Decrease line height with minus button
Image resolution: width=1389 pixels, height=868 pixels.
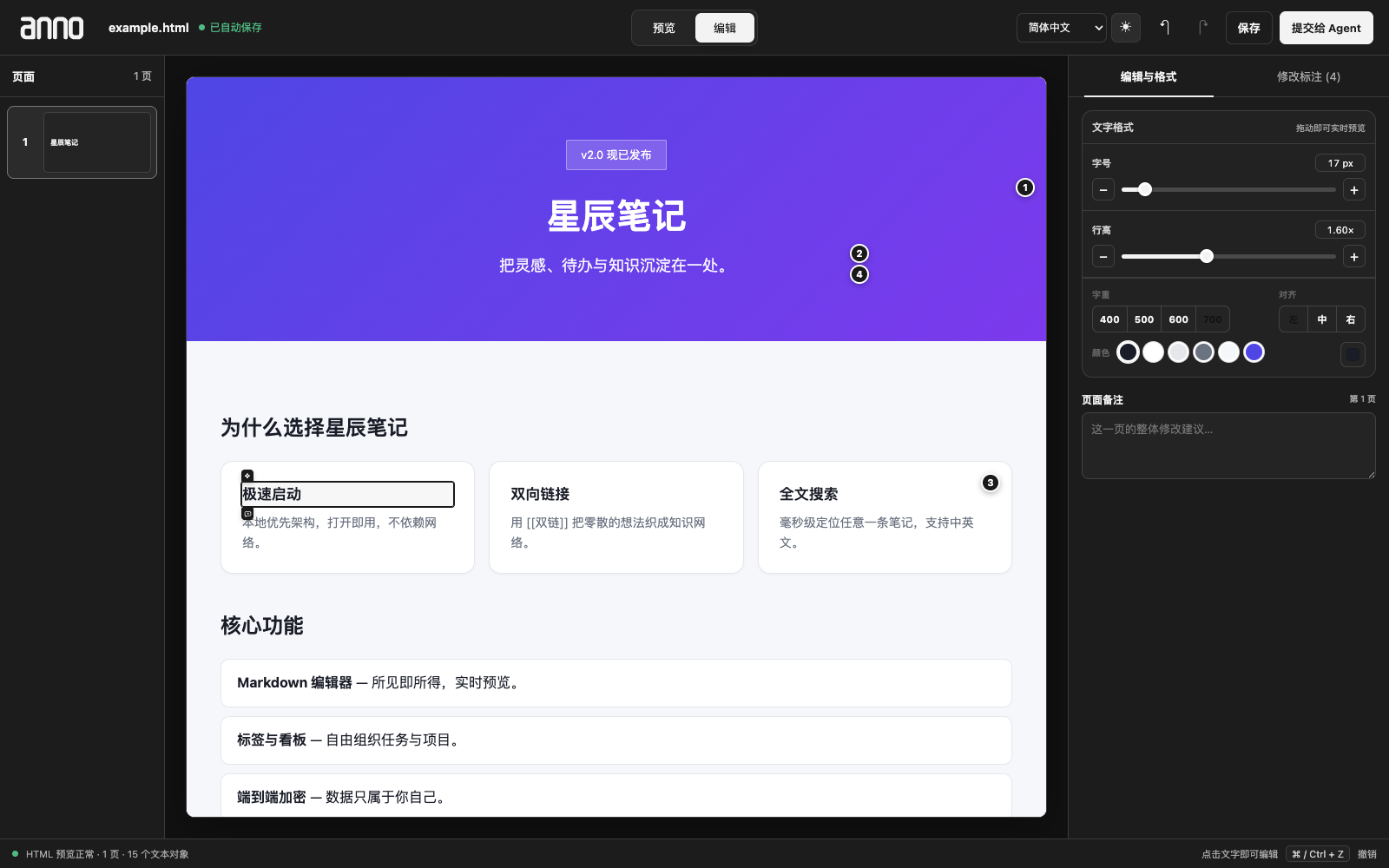[x=1103, y=257]
